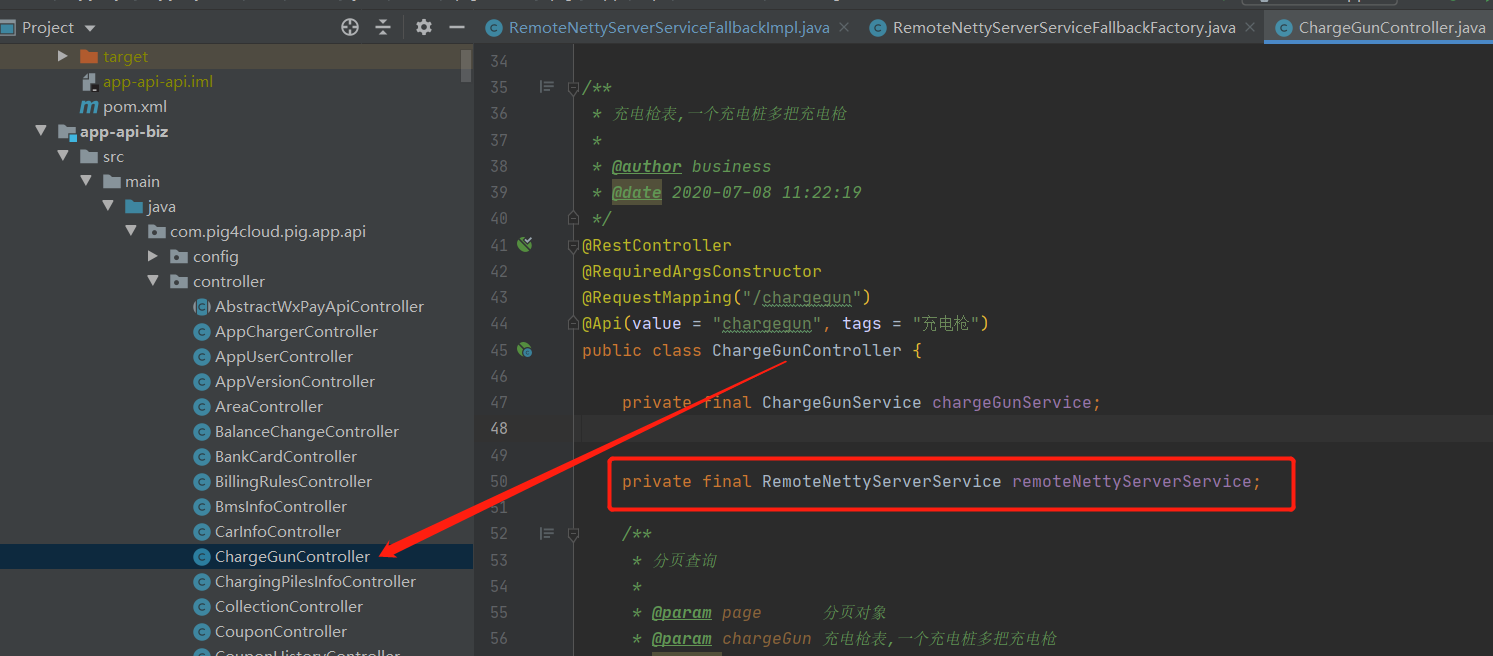
Task: Collapse the controller folder
Action: pyautogui.click(x=153, y=281)
